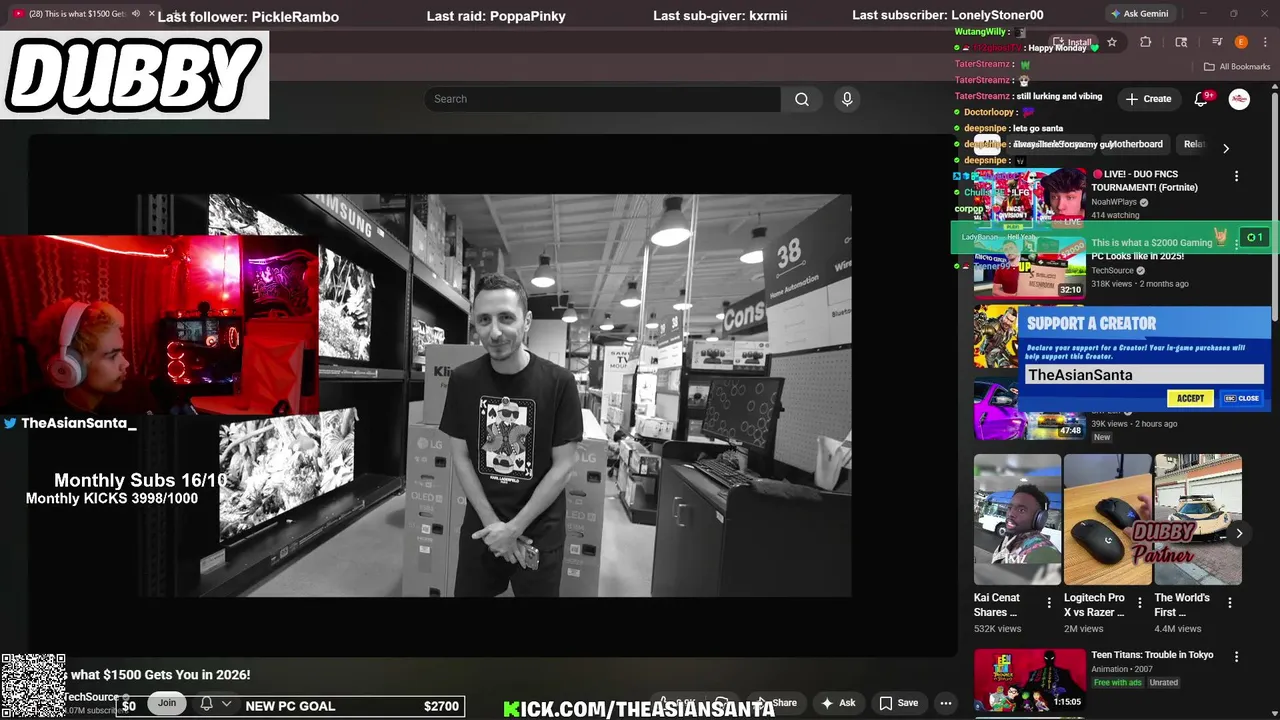The height and width of the screenshot is (720, 1280).
Task: Click the QR code in corner
Action: 33,686
